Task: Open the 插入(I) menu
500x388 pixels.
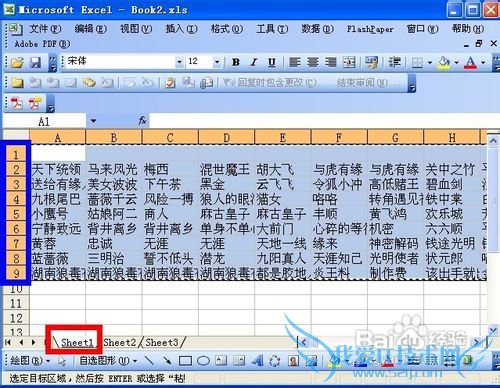Action: tap(181, 29)
